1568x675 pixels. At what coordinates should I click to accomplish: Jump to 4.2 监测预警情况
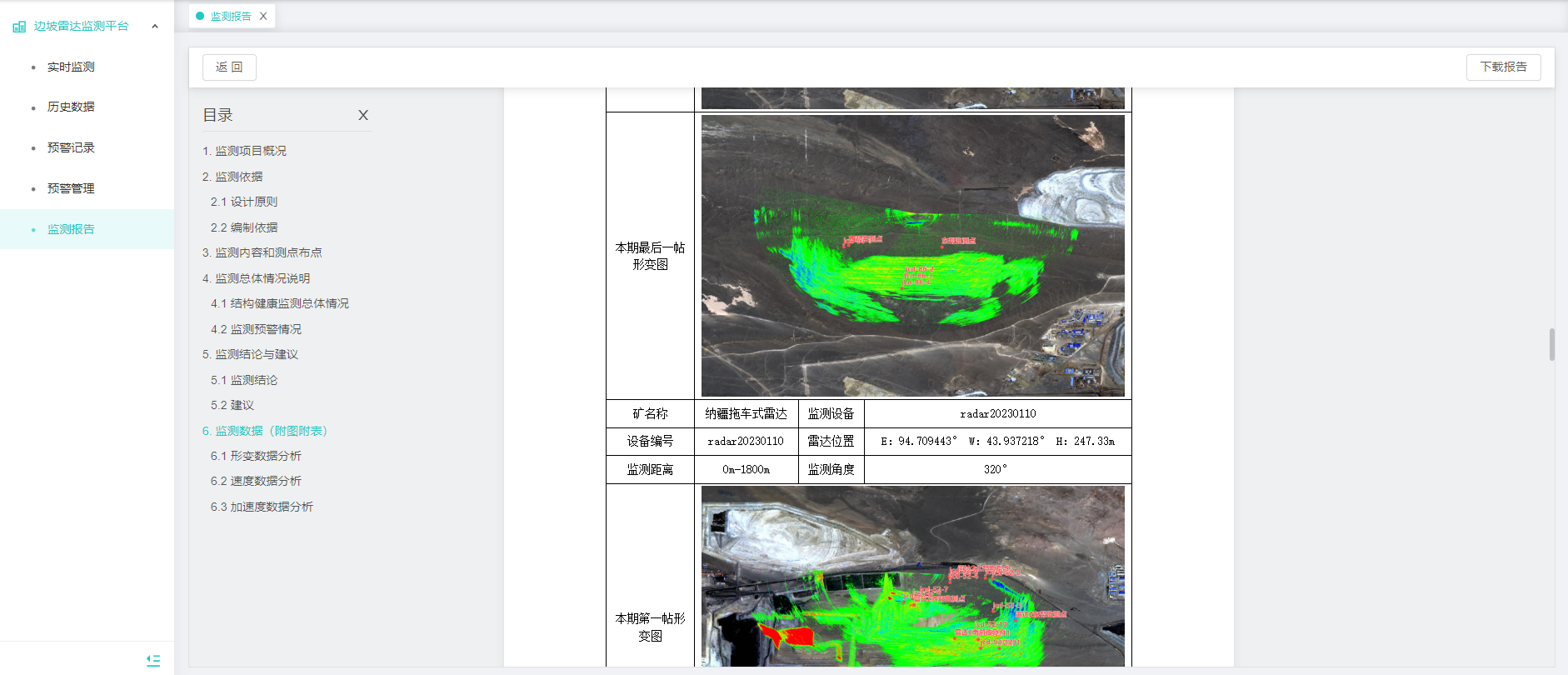click(256, 329)
